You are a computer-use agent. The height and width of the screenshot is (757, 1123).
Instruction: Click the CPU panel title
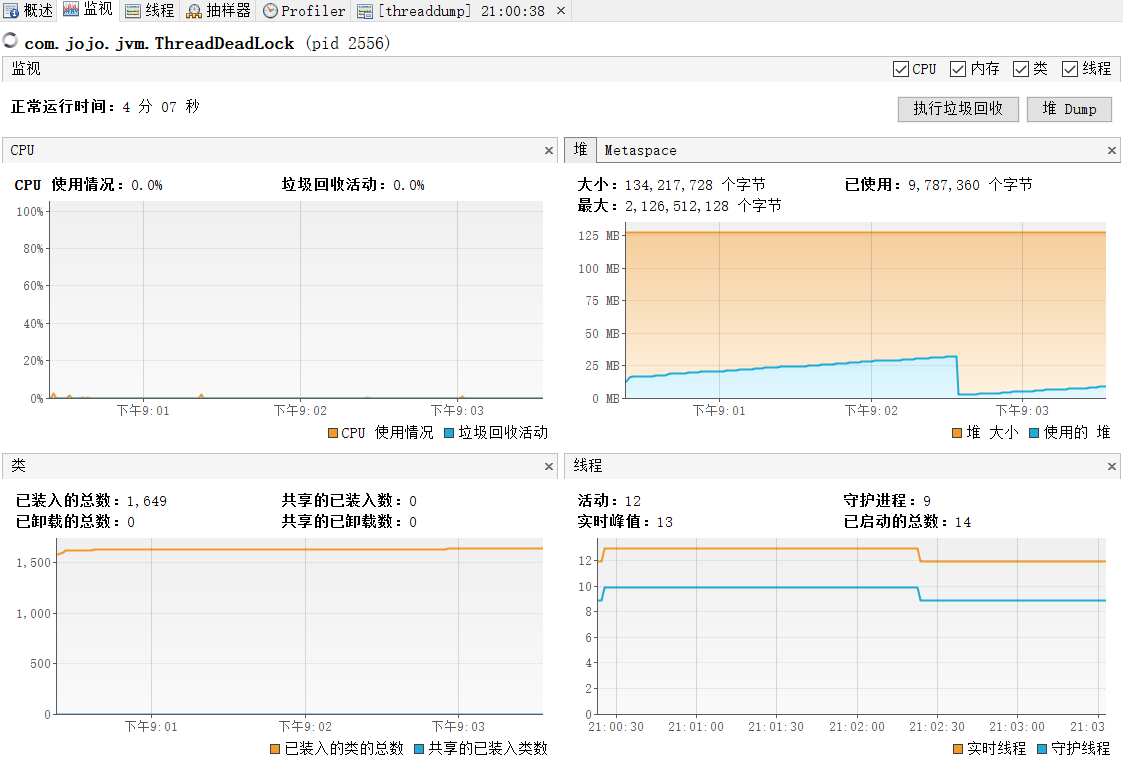click(x=22, y=150)
